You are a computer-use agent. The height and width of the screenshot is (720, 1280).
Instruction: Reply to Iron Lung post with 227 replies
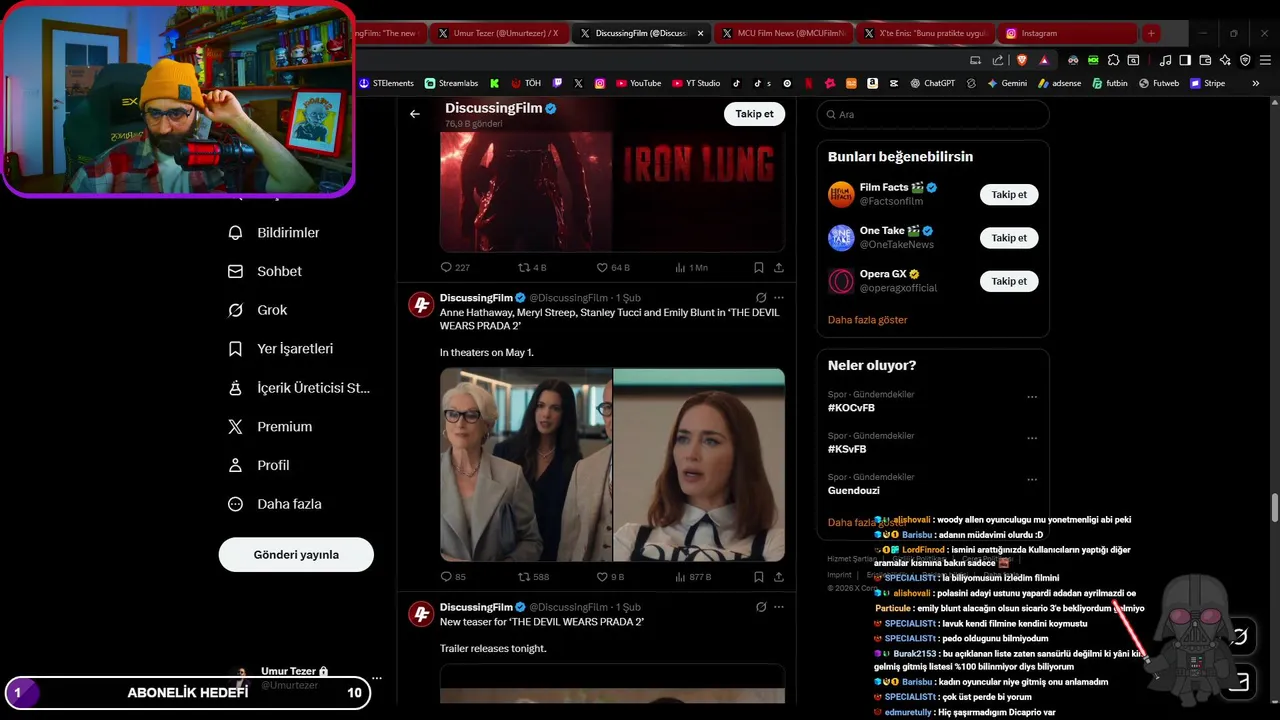pyautogui.click(x=455, y=267)
